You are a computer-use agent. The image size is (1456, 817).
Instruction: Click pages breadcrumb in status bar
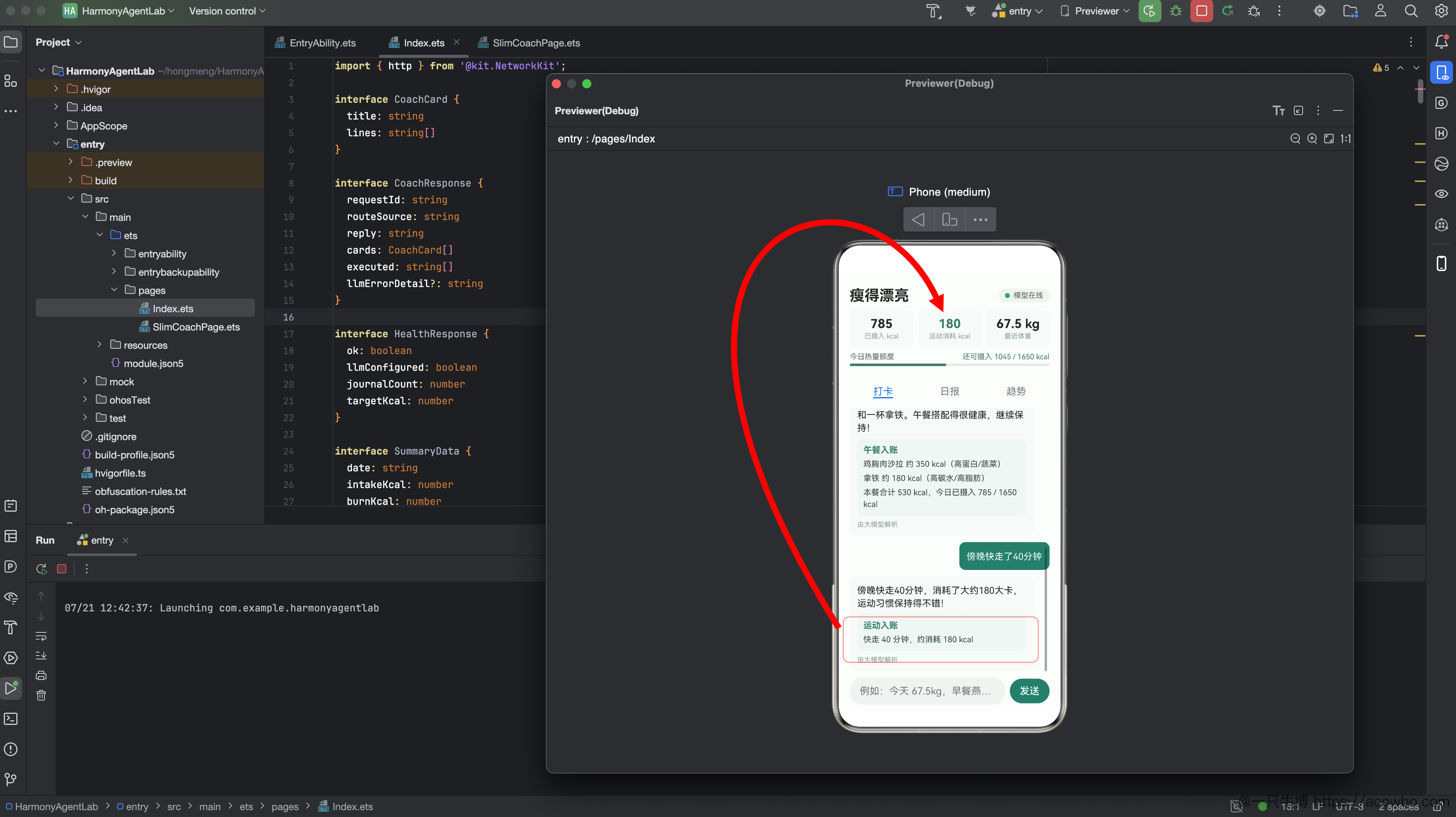[285, 807]
